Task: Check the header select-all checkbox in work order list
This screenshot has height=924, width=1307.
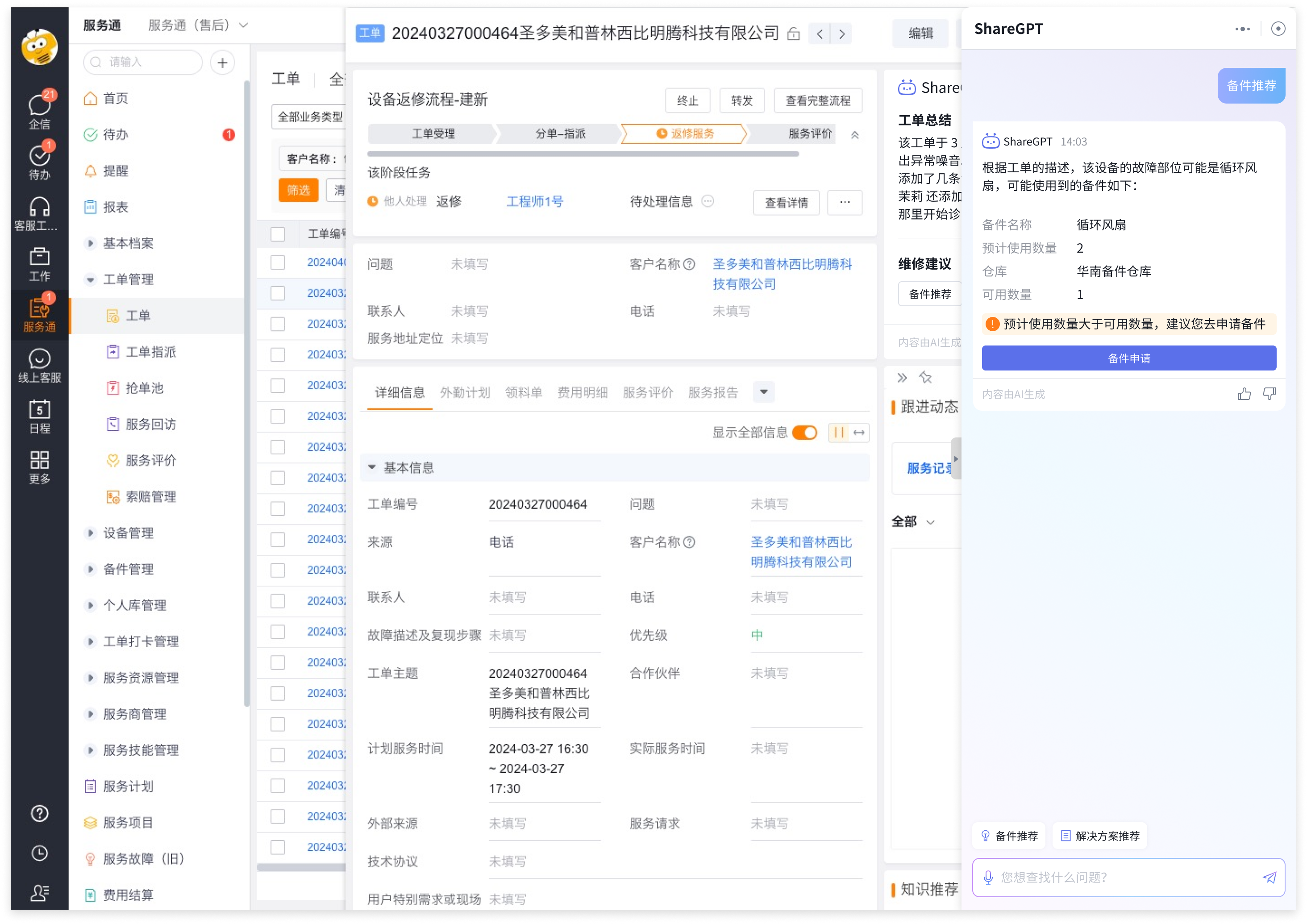Action: pyautogui.click(x=278, y=234)
